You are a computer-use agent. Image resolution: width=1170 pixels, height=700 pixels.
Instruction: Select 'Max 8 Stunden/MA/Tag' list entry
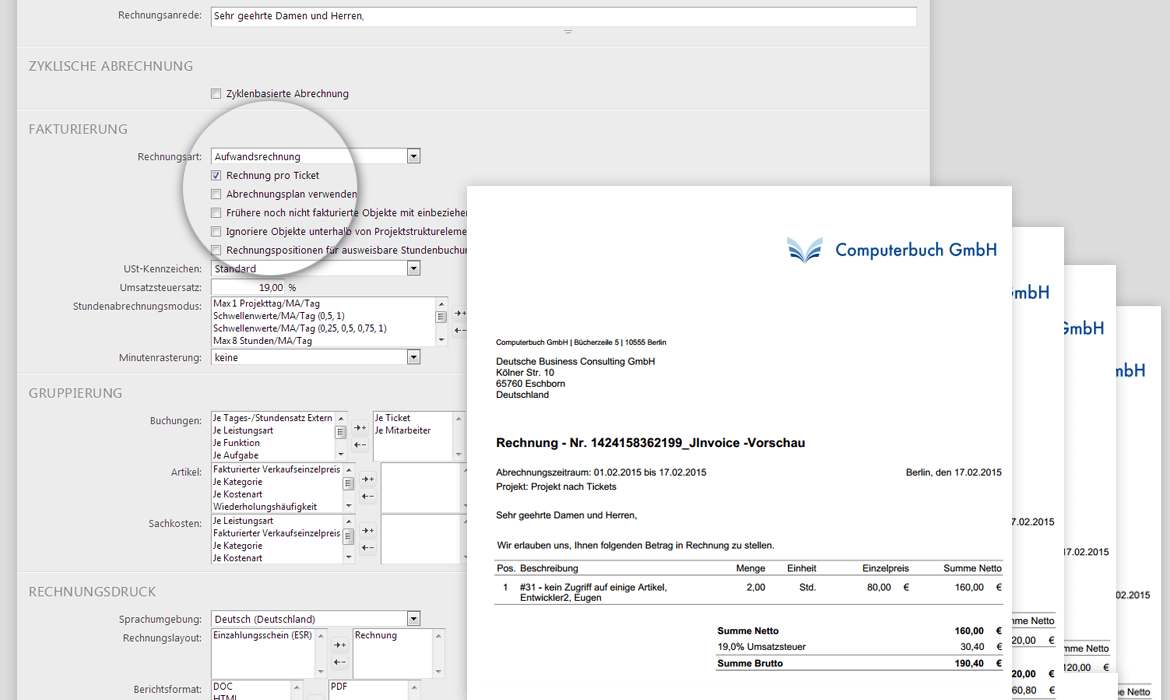click(x=262, y=341)
